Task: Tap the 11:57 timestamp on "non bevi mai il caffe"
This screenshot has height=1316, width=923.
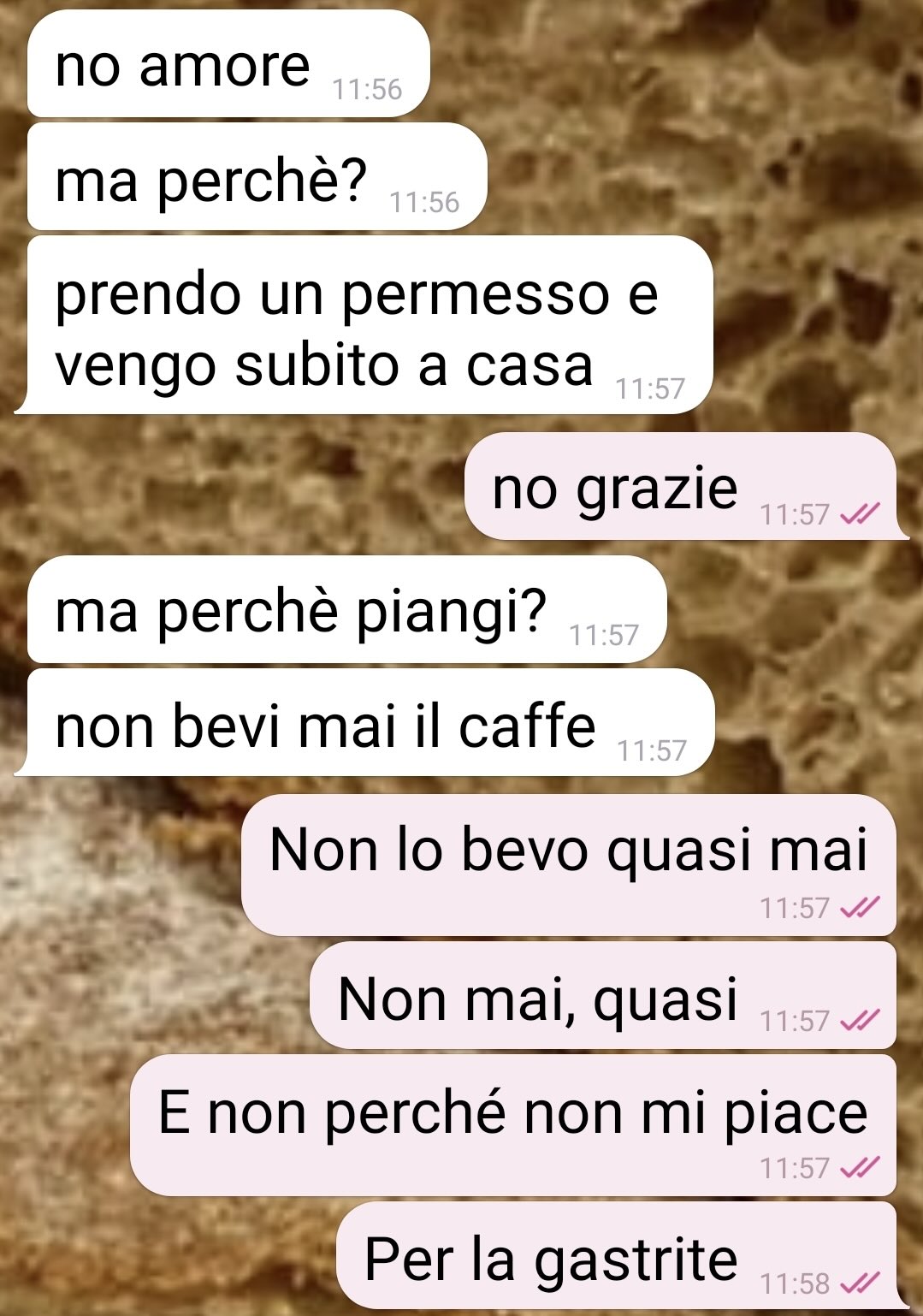Action: coord(652,750)
